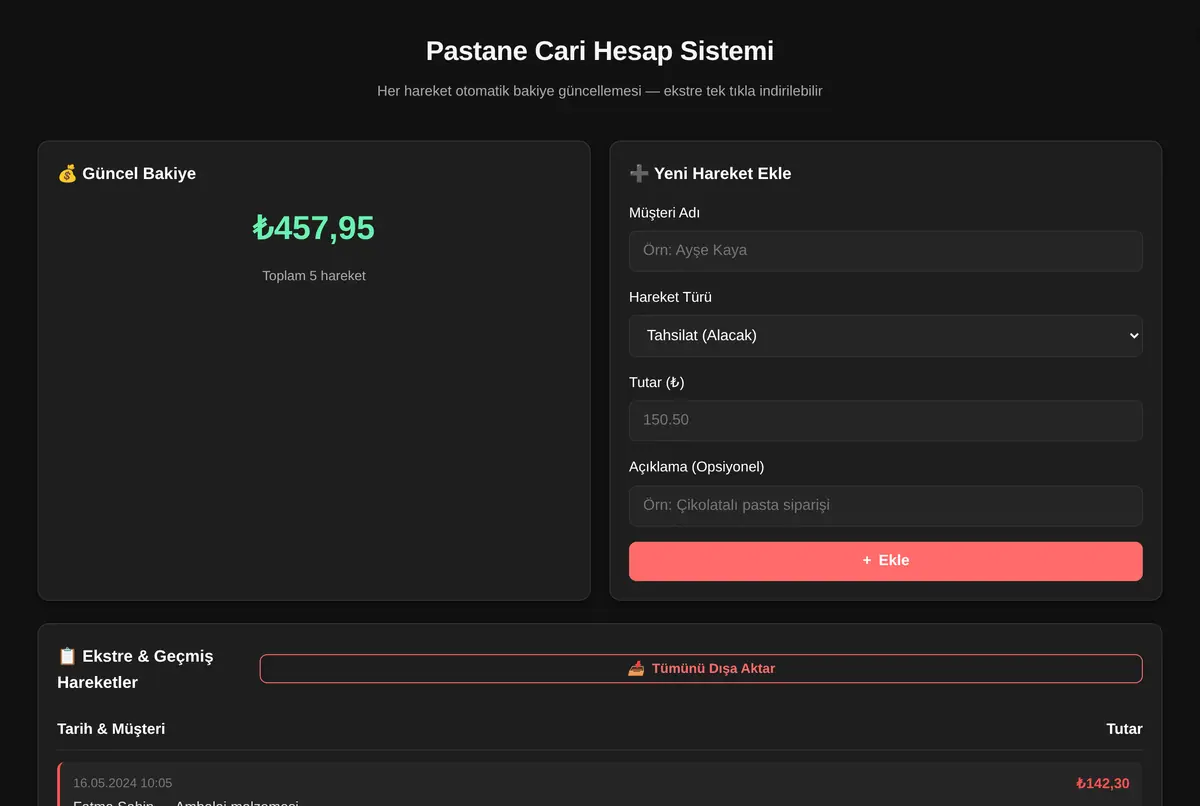This screenshot has height=806, width=1200.
Task: Click the clipboard icon beside Ekstre & Geçmiş Hareketler
Action: tap(67, 657)
